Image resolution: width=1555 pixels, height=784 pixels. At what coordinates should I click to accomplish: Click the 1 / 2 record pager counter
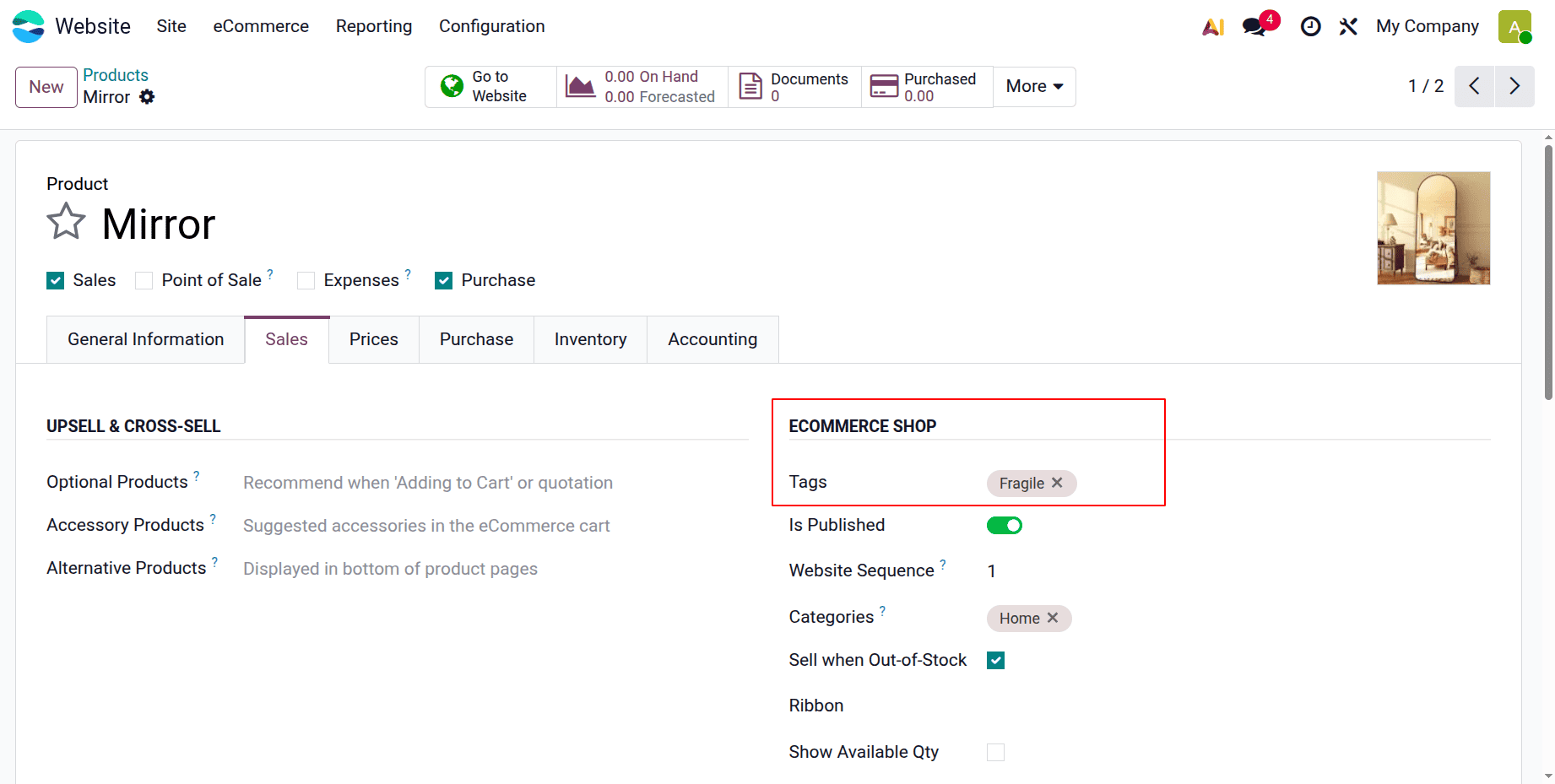point(1426,86)
